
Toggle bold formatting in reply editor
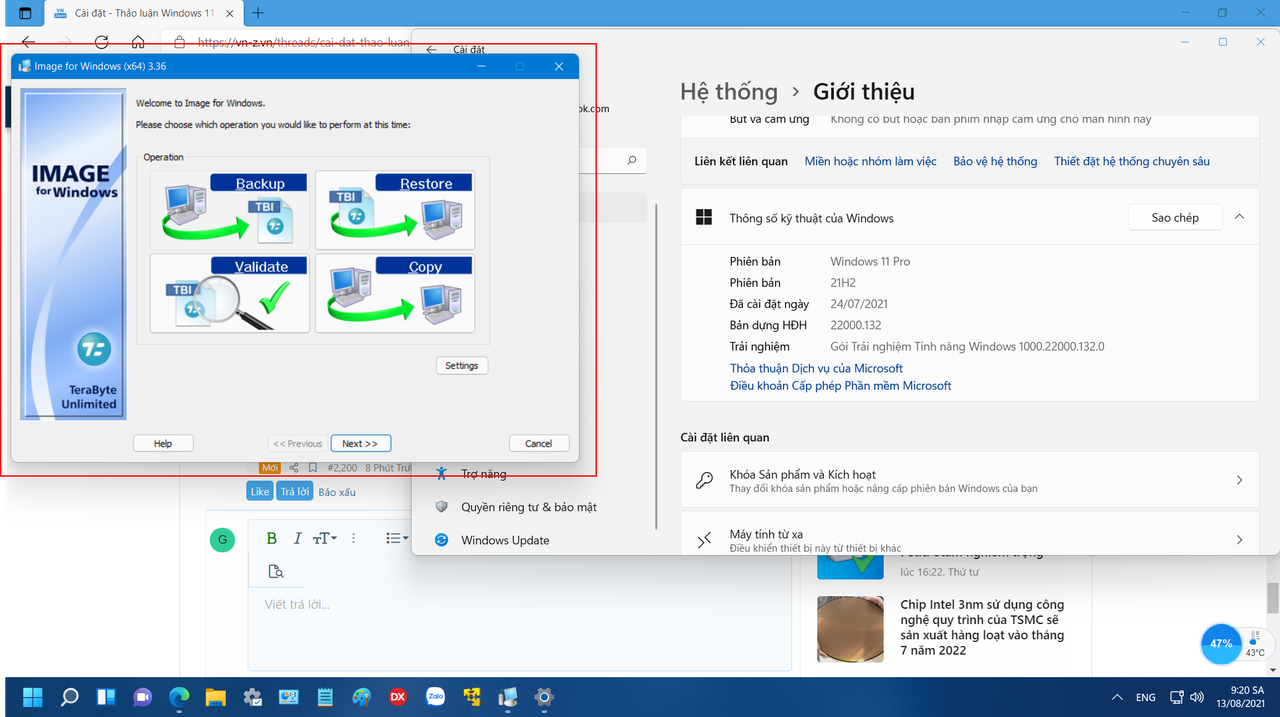(x=271, y=538)
